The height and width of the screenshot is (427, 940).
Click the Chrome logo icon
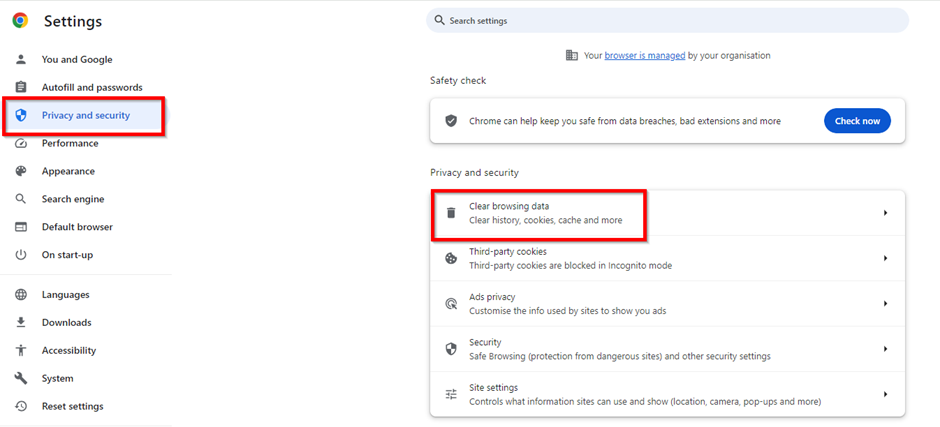(x=20, y=21)
